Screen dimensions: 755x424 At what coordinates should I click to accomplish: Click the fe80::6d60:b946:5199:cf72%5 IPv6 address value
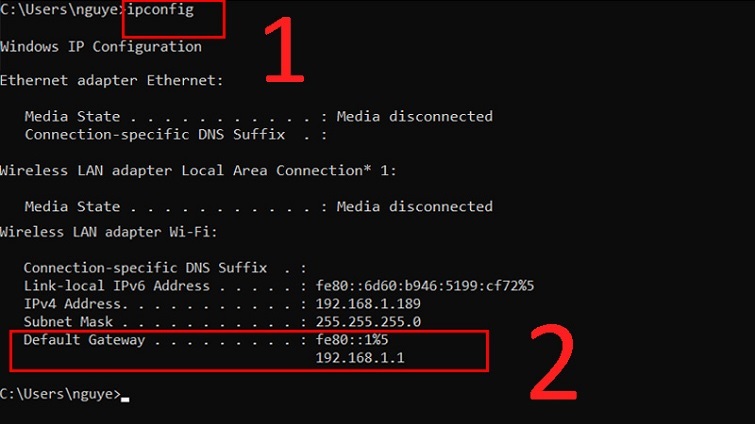click(424, 286)
